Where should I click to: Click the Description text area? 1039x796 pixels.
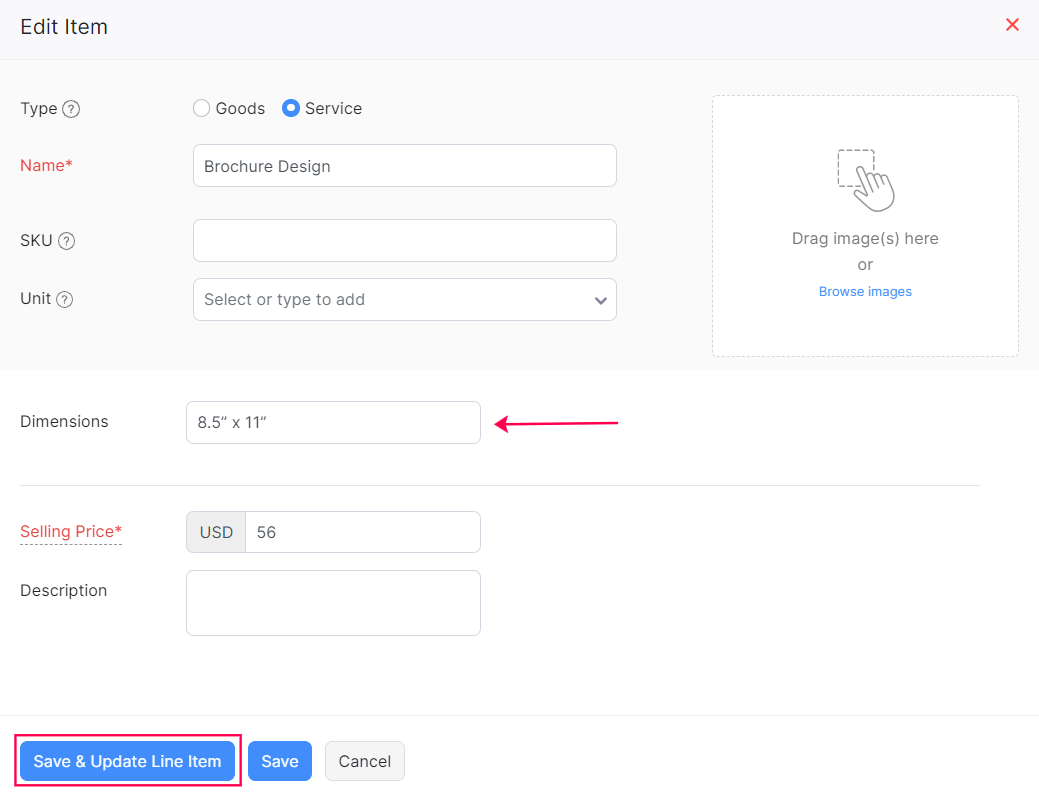coord(333,602)
